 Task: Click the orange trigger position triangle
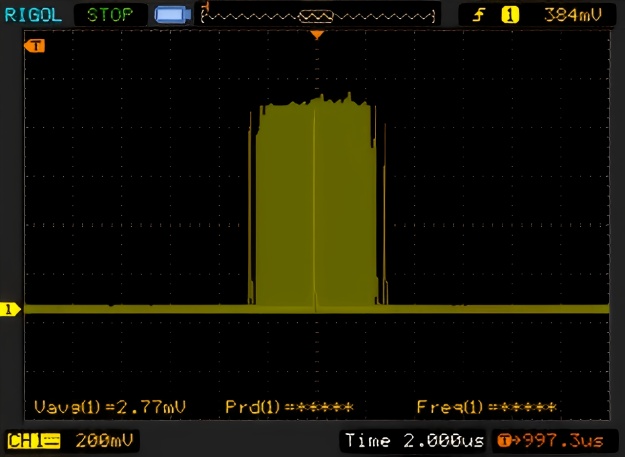pyautogui.click(x=317, y=35)
